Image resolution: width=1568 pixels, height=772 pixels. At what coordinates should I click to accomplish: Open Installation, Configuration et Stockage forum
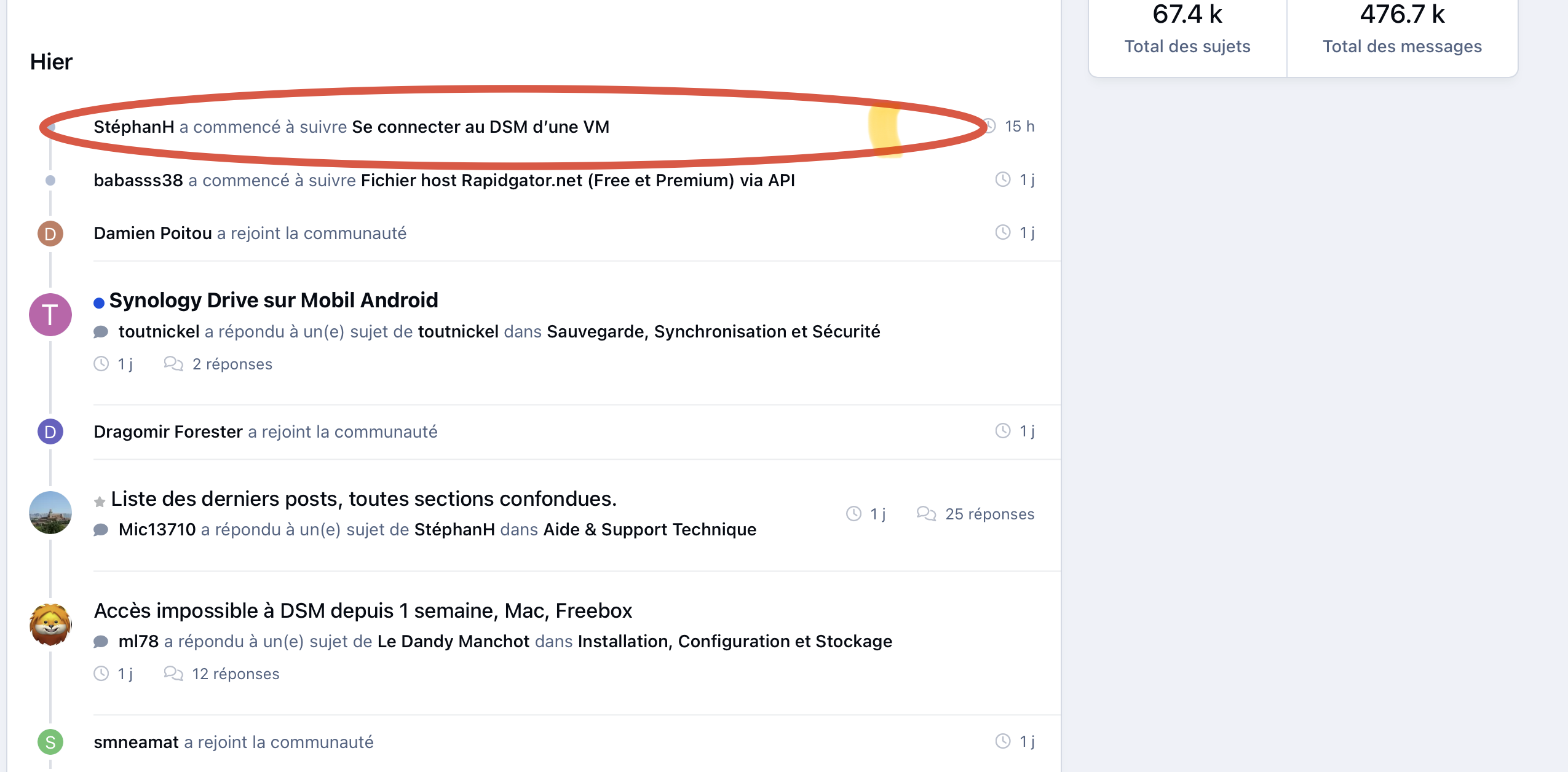point(735,641)
